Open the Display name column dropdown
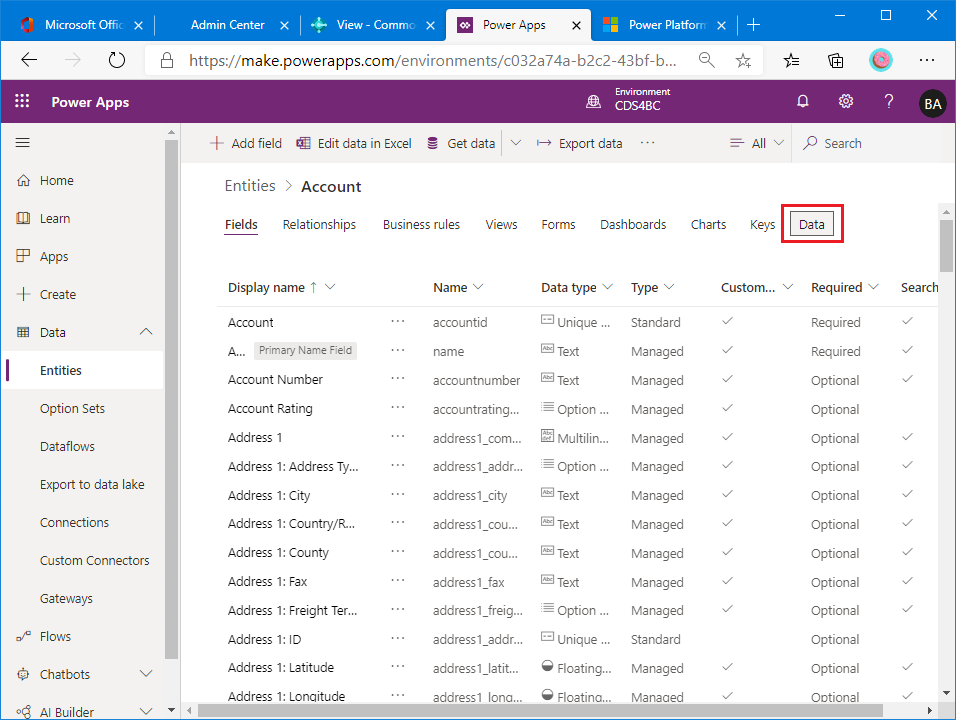 [x=330, y=287]
